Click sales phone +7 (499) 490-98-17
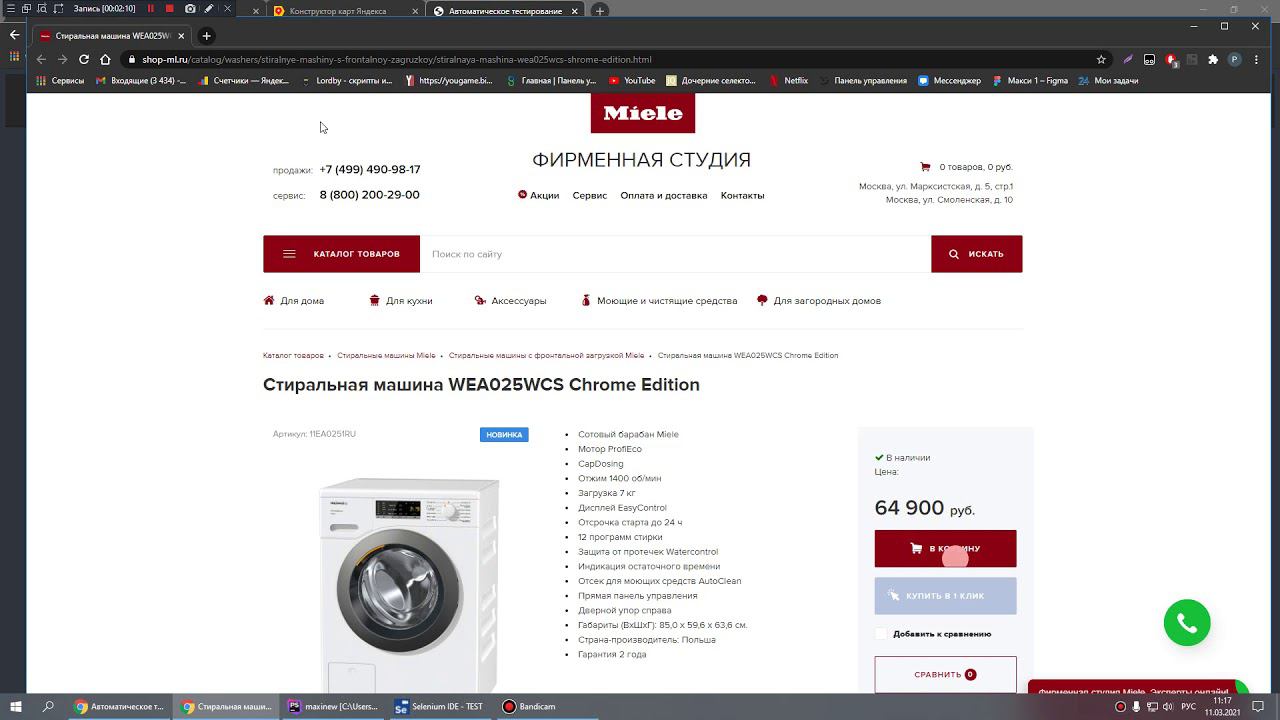This screenshot has width=1280, height=720. (370, 170)
